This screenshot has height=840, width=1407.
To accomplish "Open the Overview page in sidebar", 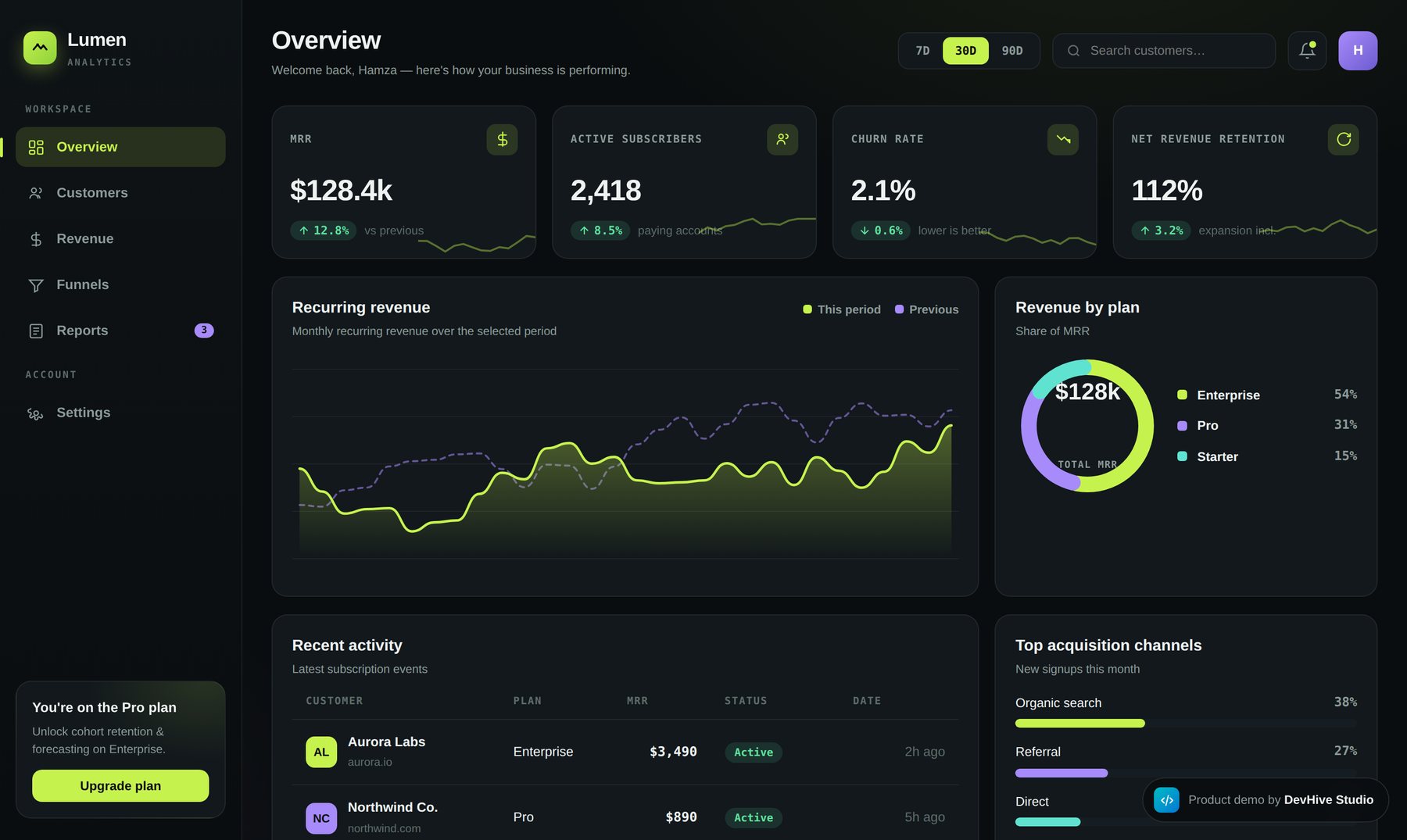I will coord(120,147).
